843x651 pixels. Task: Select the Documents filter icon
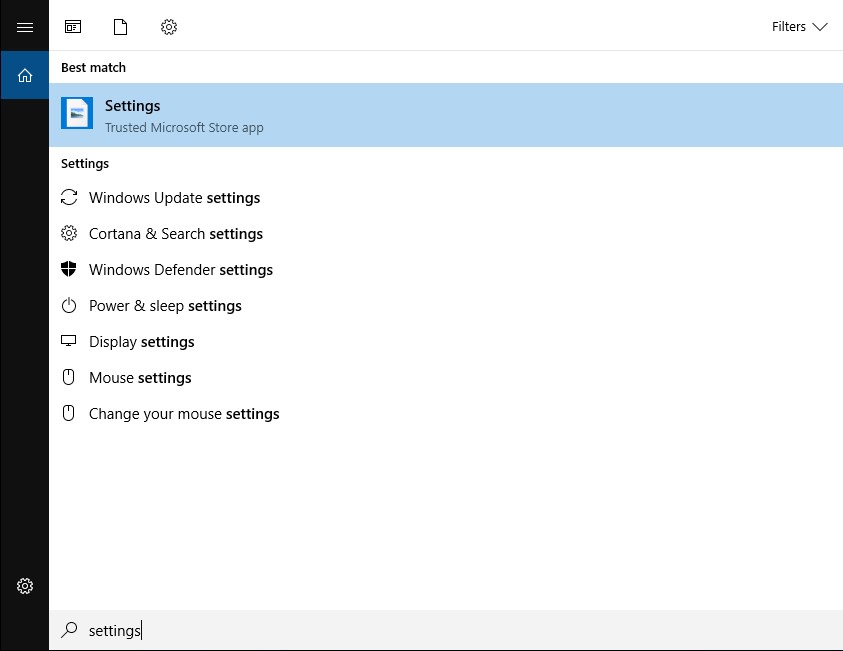coord(121,27)
